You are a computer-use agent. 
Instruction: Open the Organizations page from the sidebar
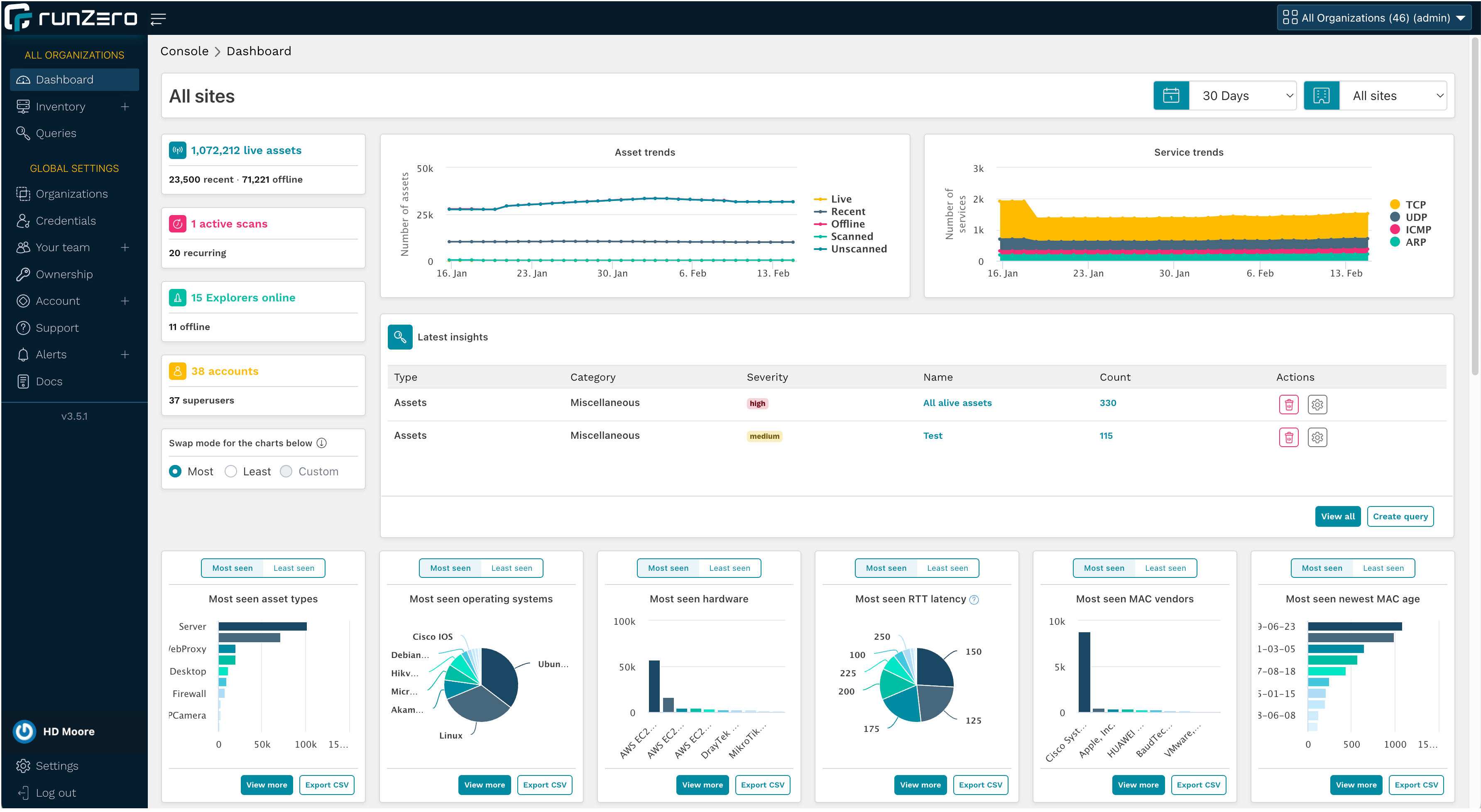click(72, 194)
